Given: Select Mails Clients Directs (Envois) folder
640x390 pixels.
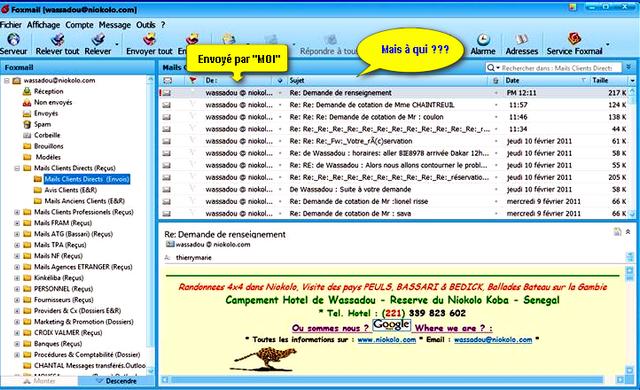Looking at the screenshot, I should [x=87, y=179].
